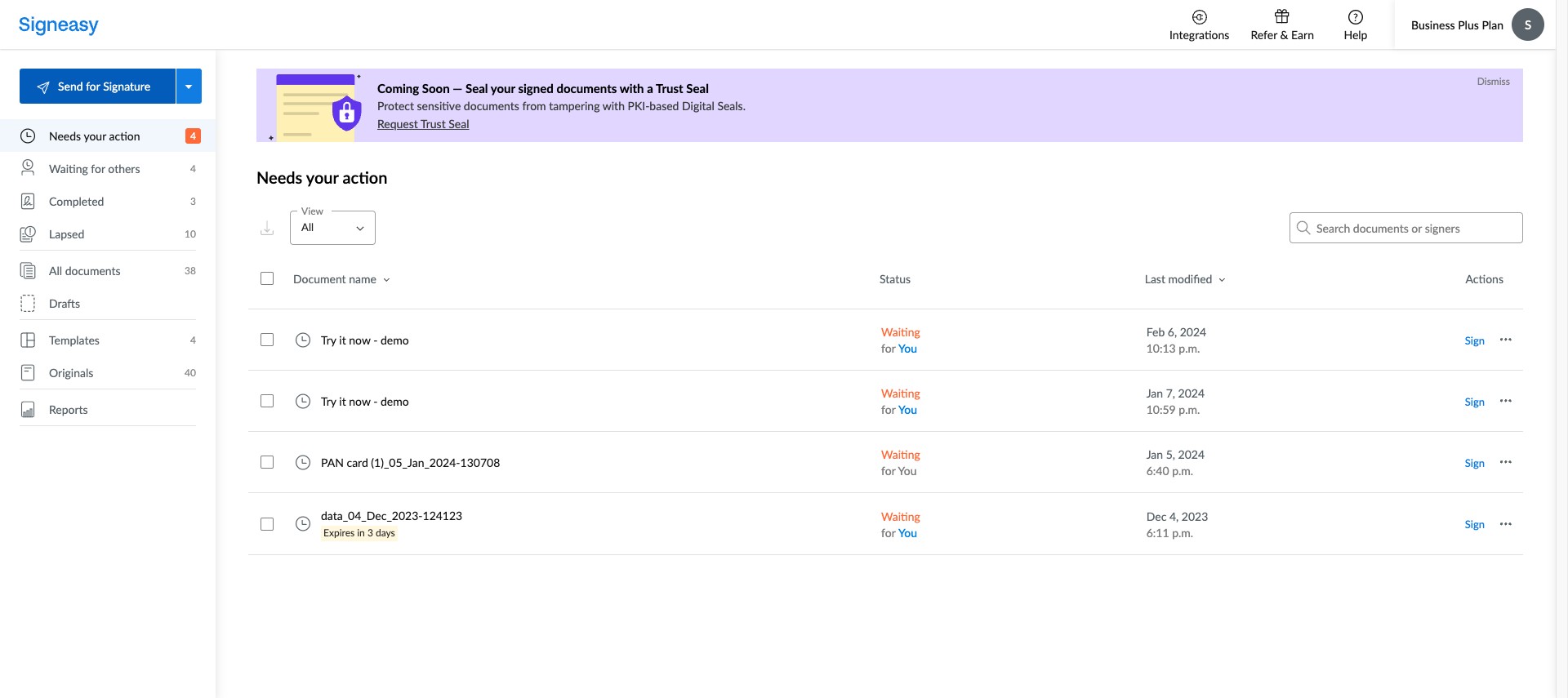This screenshot has width=1568, height=698.
Task: Open the Send for Signature dropdown arrow
Action: 189,87
